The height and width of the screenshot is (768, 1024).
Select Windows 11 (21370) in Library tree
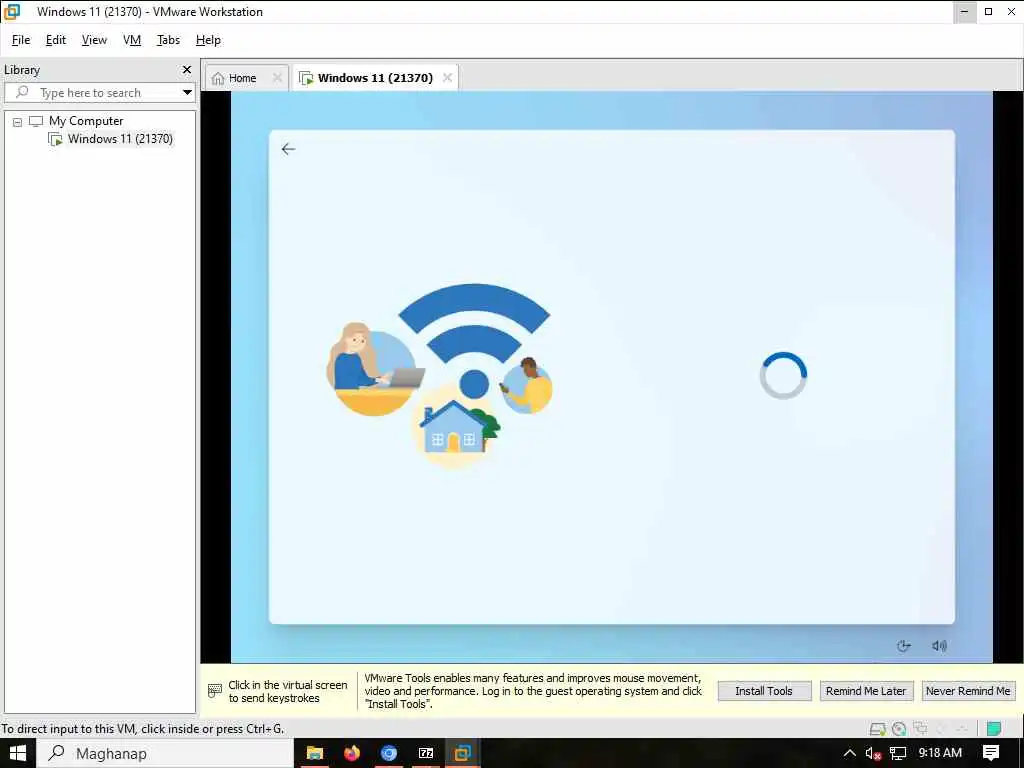tap(120, 138)
